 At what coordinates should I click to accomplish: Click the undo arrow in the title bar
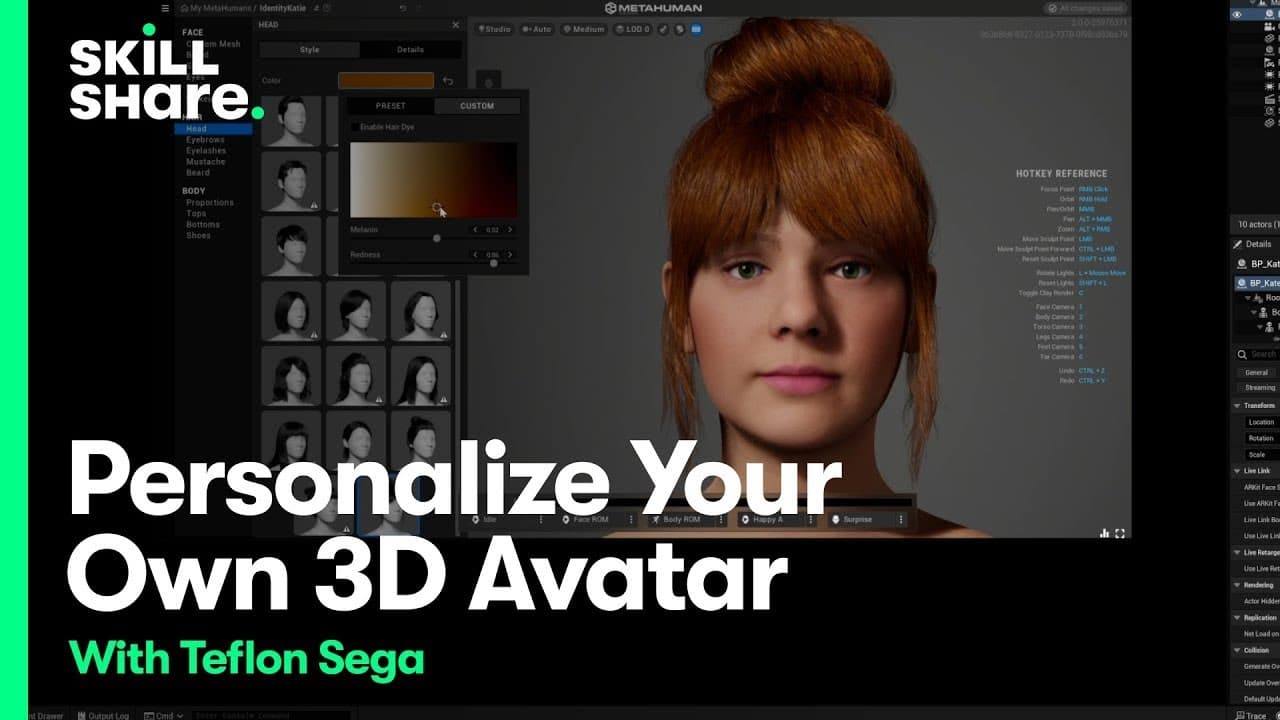[x=403, y=8]
